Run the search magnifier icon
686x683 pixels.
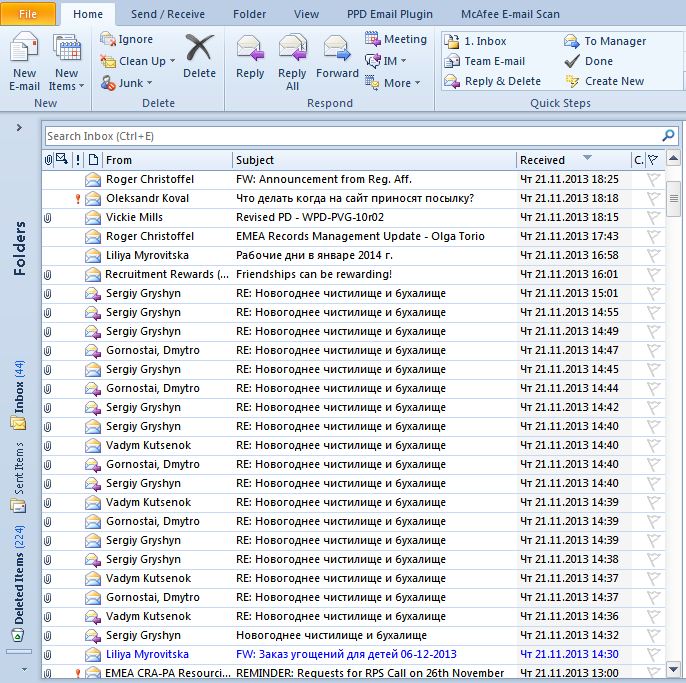[x=668, y=136]
